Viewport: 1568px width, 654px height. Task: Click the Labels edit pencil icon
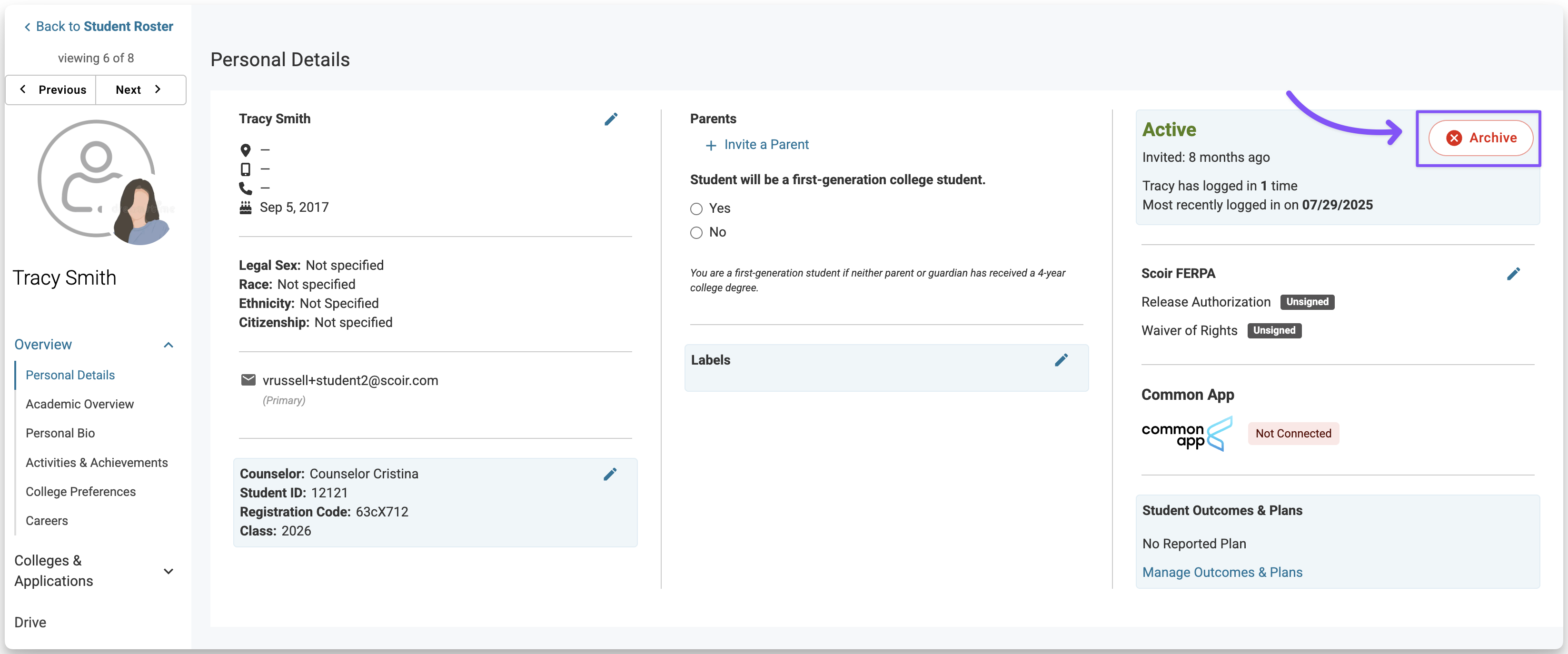[x=1061, y=360]
